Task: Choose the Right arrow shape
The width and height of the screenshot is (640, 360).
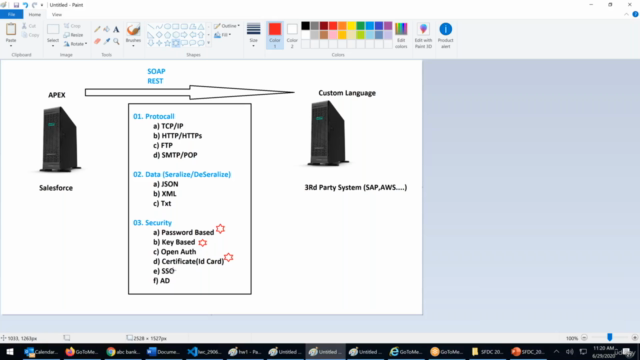Action: pyautogui.click(x=184, y=35)
